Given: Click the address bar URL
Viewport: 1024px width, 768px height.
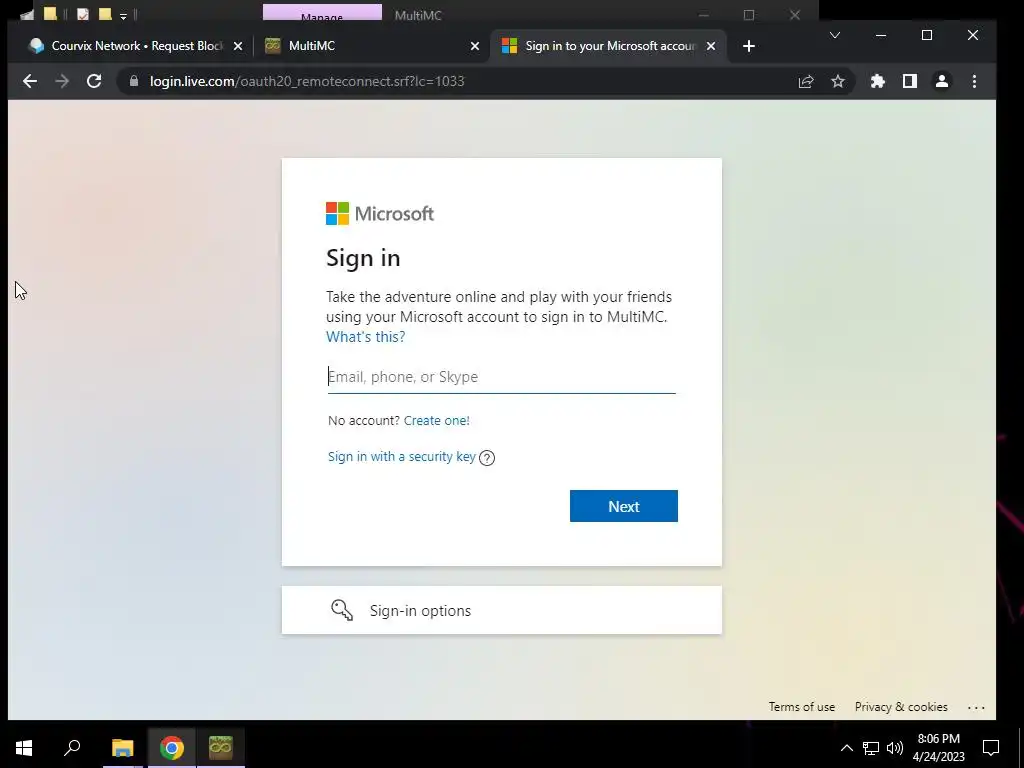Looking at the screenshot, I should pos(307,81).
